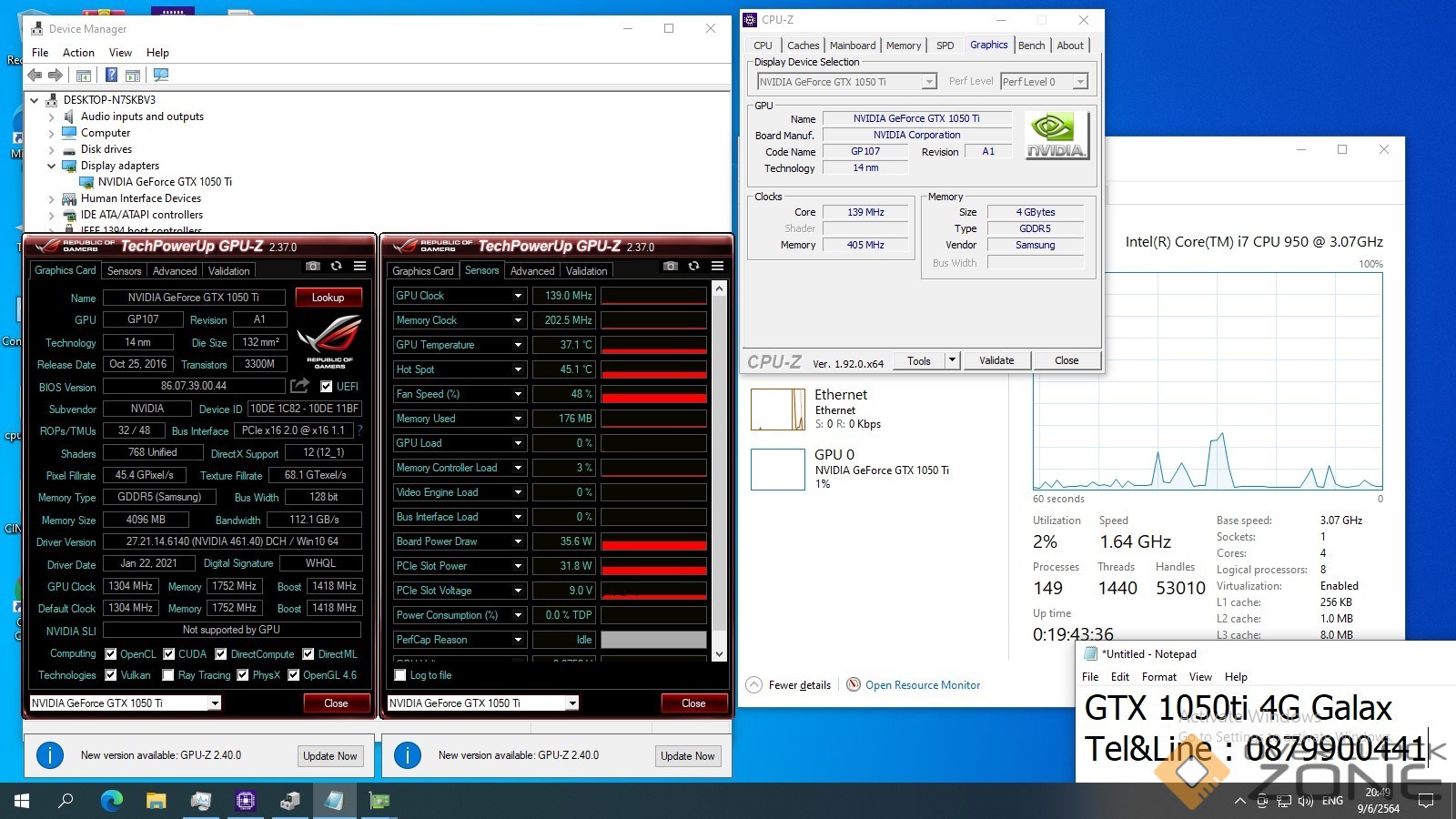Enable the Log to file checkbox
This screenshot has width=1456, height=819.
tap(400, 675)
